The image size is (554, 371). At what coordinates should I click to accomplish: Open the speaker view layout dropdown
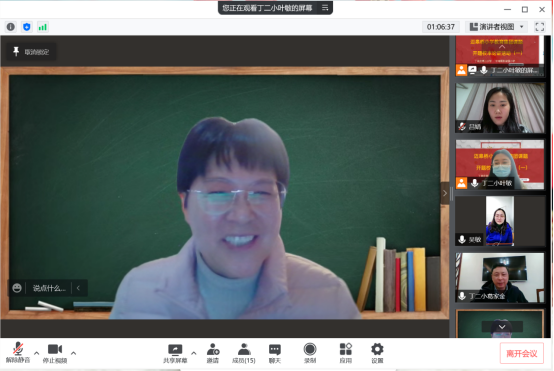click(496, 27)
